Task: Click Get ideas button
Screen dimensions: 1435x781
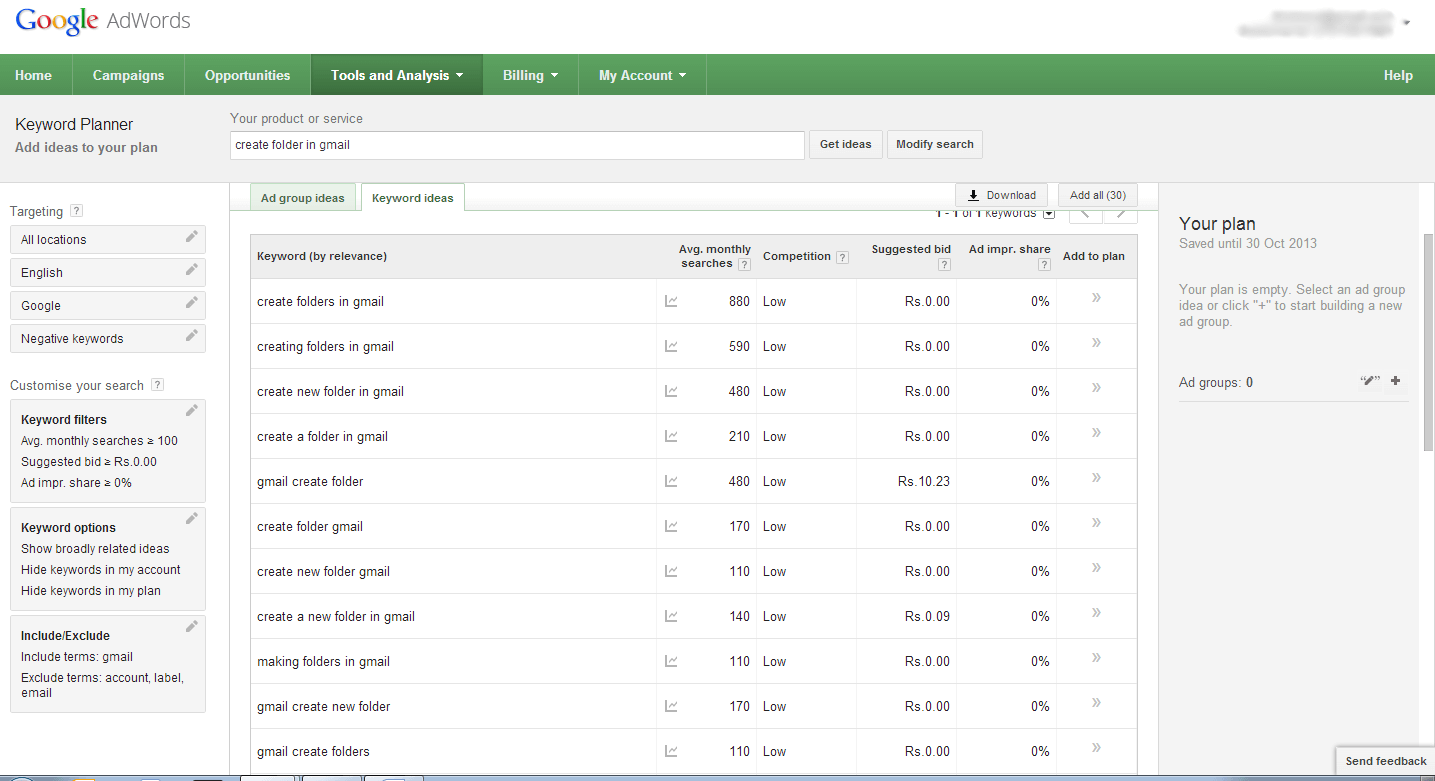Action: 845,144
